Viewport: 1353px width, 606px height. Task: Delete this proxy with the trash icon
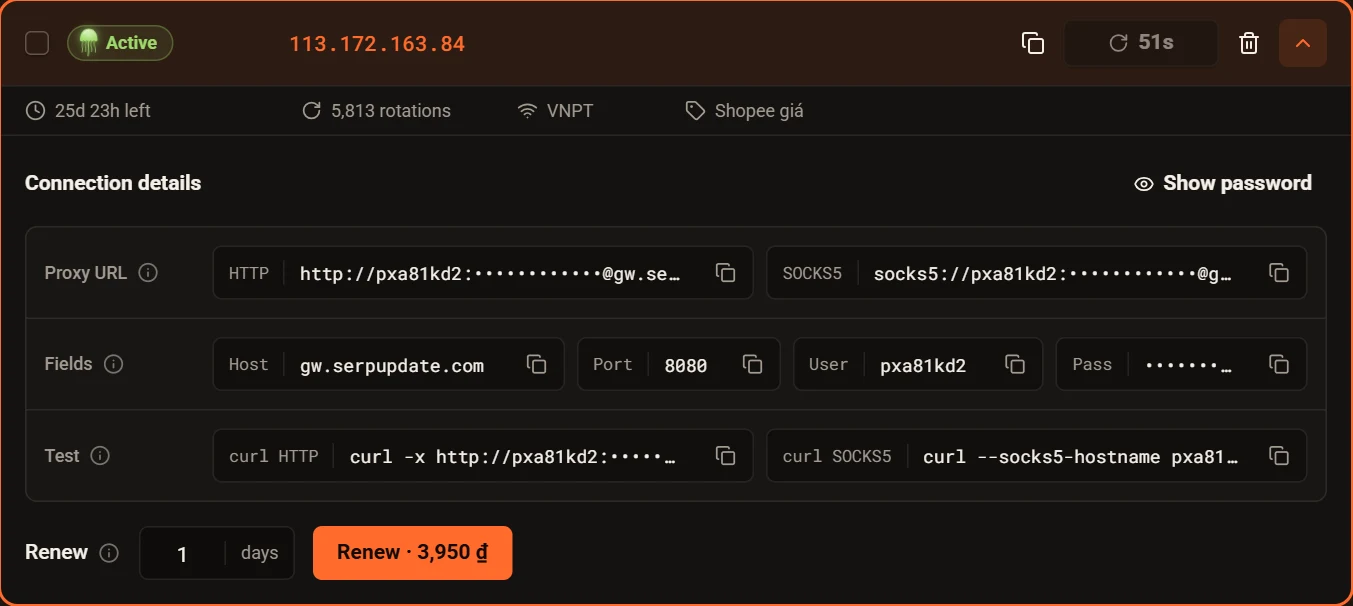[x=1249, y=43]
